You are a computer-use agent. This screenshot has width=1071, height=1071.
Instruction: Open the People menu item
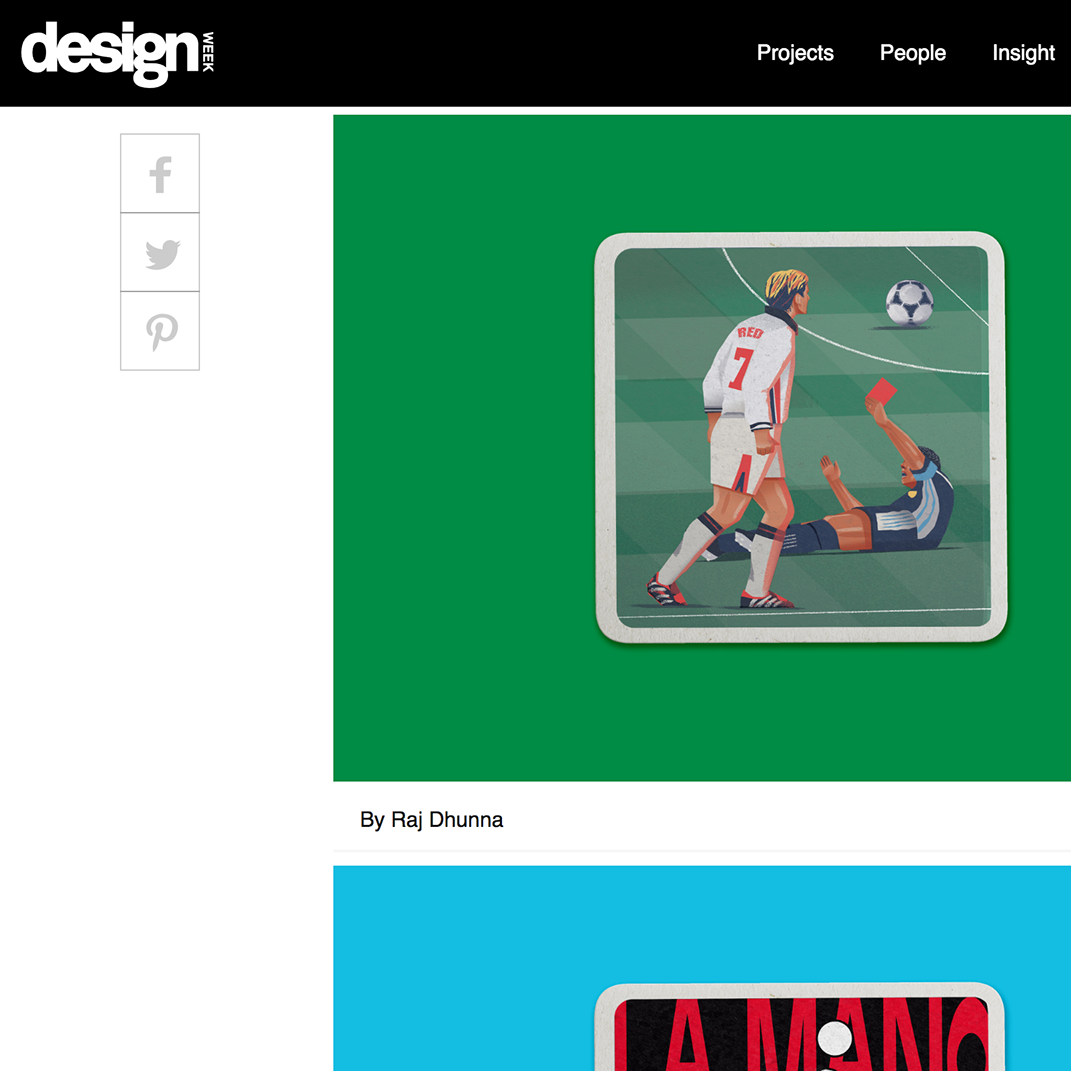coord(913,53)
